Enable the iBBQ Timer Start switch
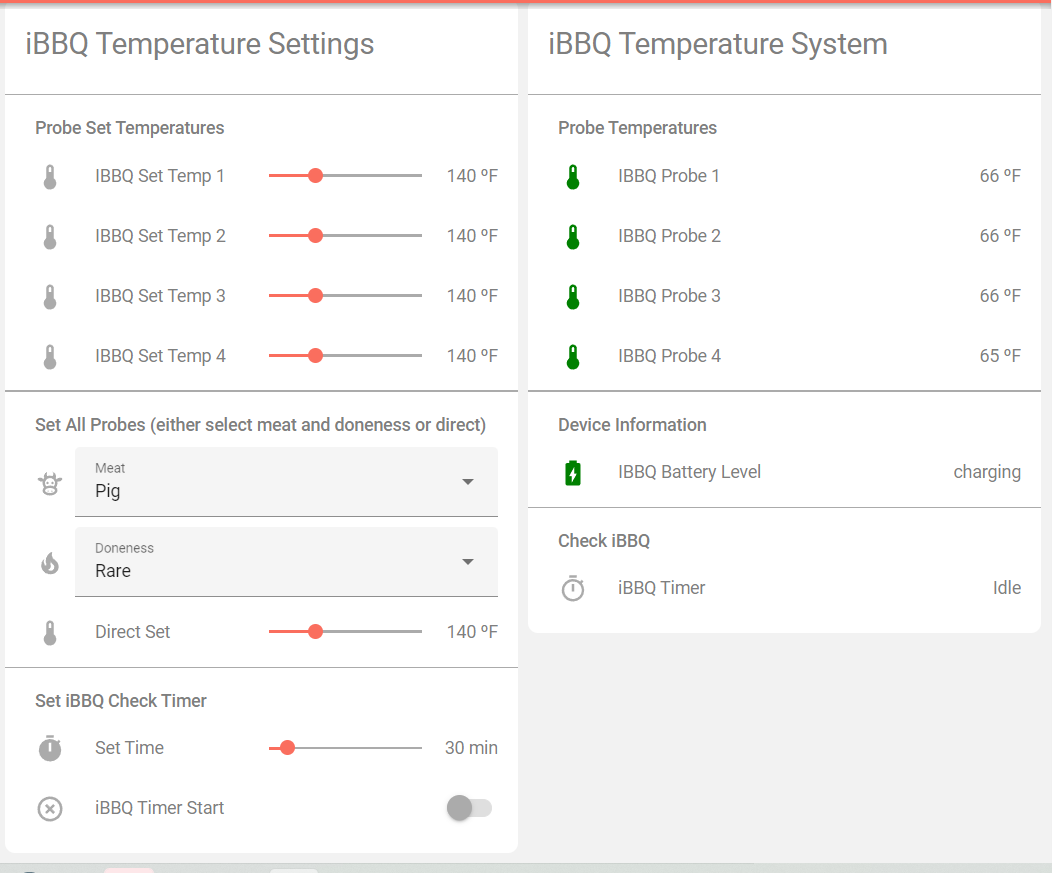 click(469, 808)
